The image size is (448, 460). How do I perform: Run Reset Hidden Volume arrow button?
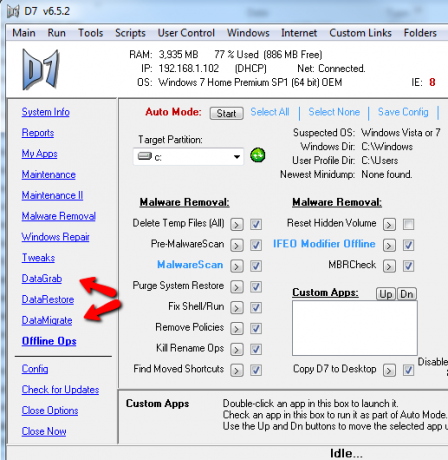(389, 224)
